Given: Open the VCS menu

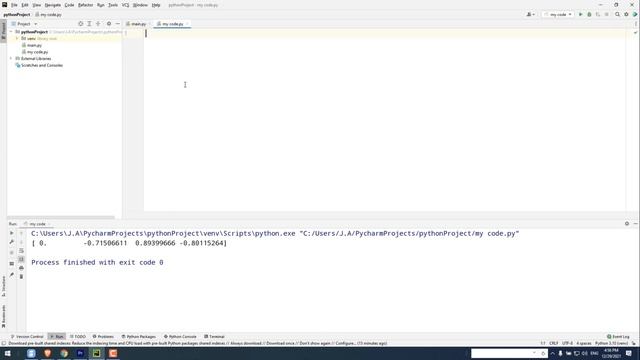Looking at the screenshot, I should click(125, 5).
